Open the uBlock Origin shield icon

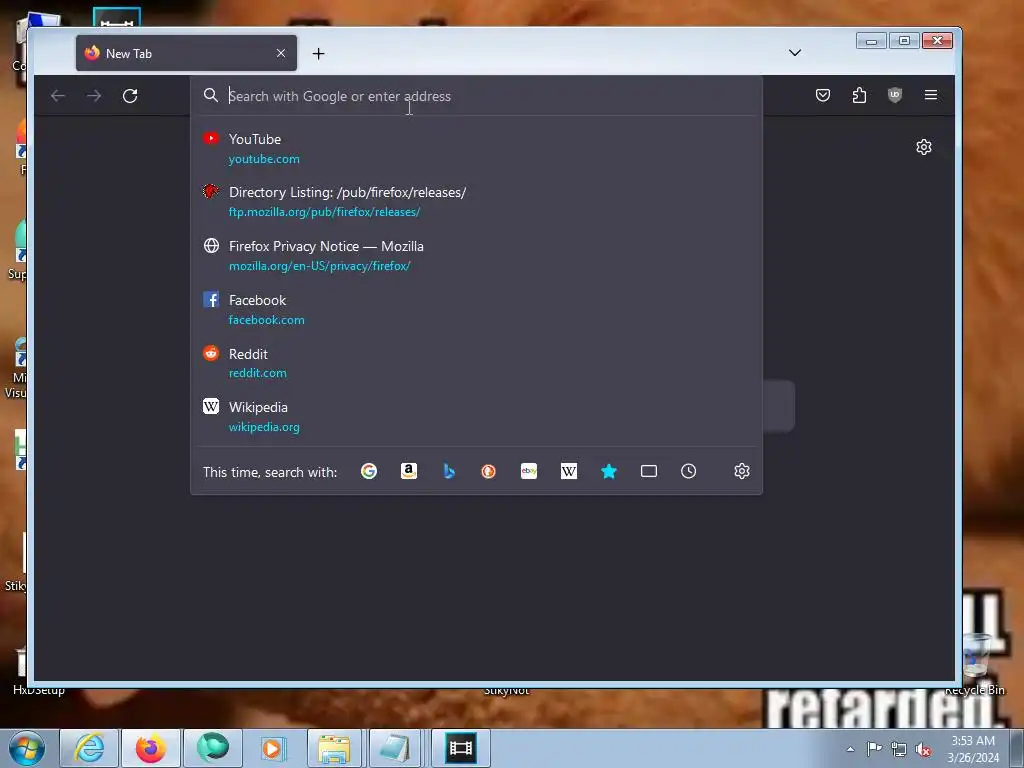pos(895,95)
